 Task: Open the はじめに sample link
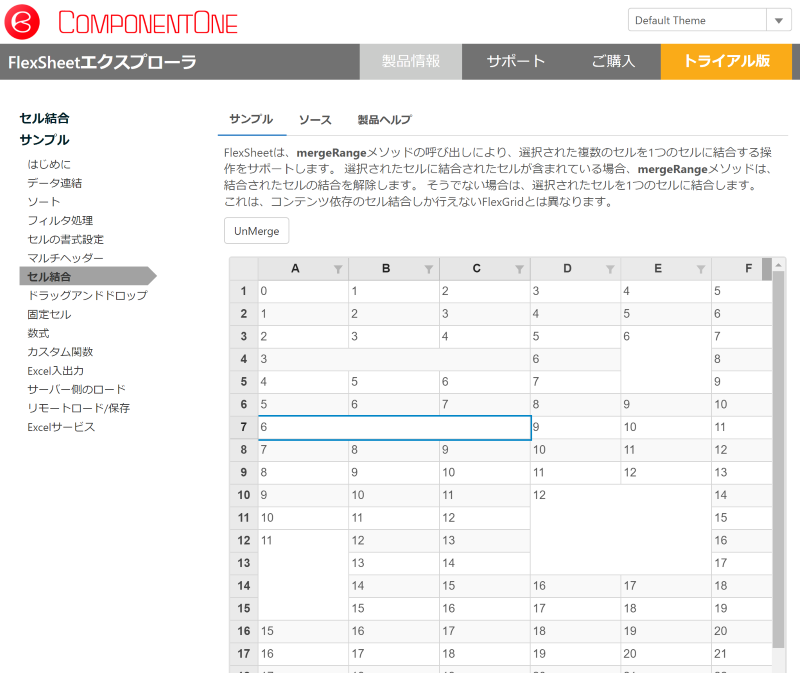pos(49,164)
